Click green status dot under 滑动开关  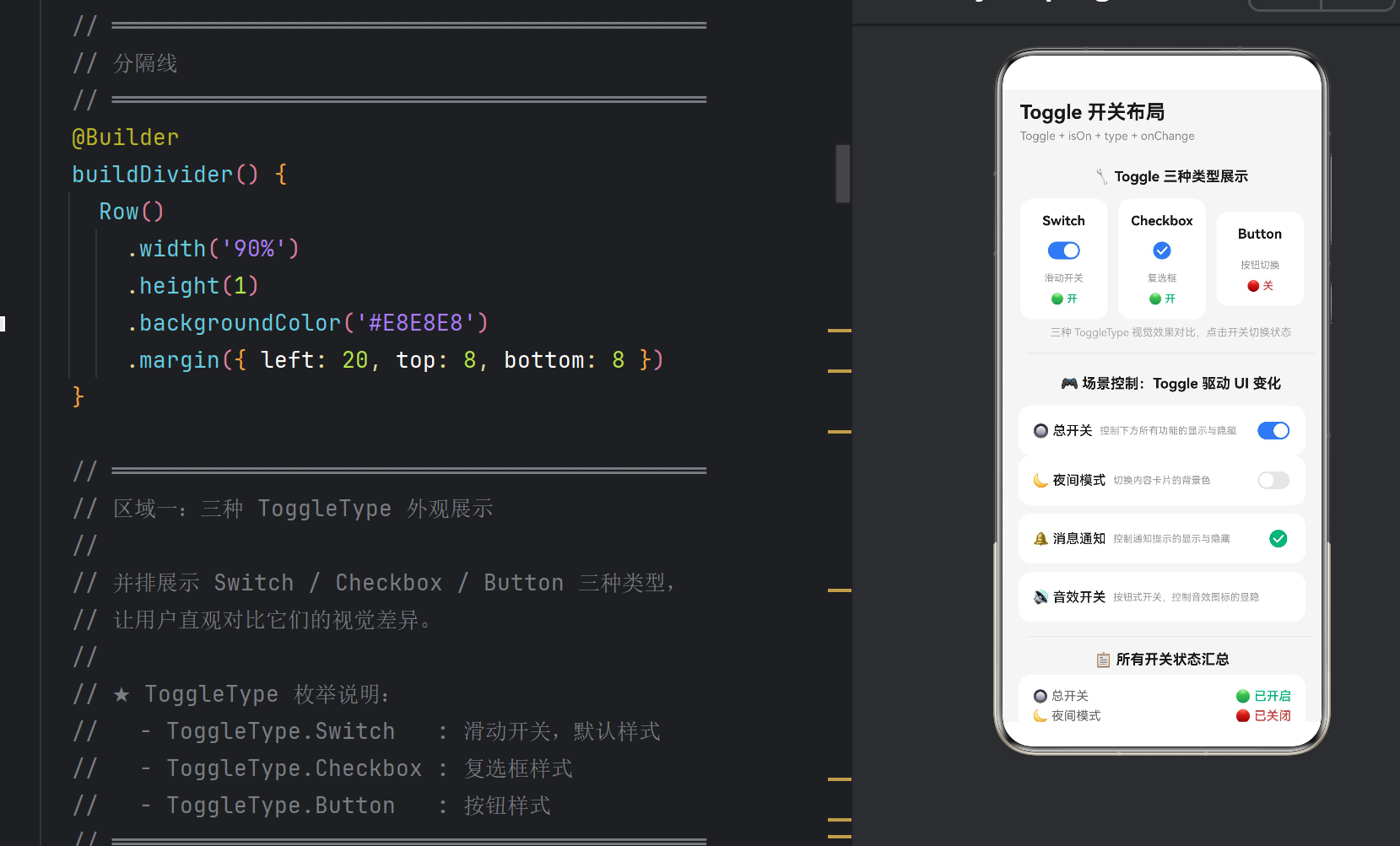(1057, 299)
